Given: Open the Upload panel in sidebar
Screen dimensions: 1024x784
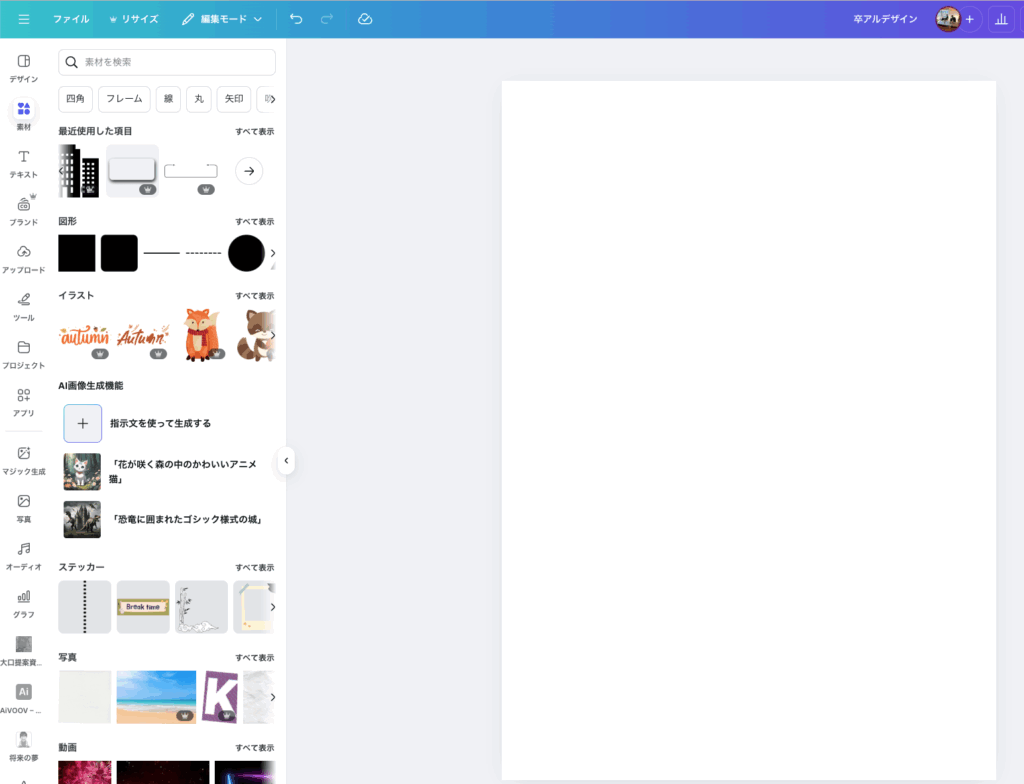Looking at the screenshot, I should point(24,258).
